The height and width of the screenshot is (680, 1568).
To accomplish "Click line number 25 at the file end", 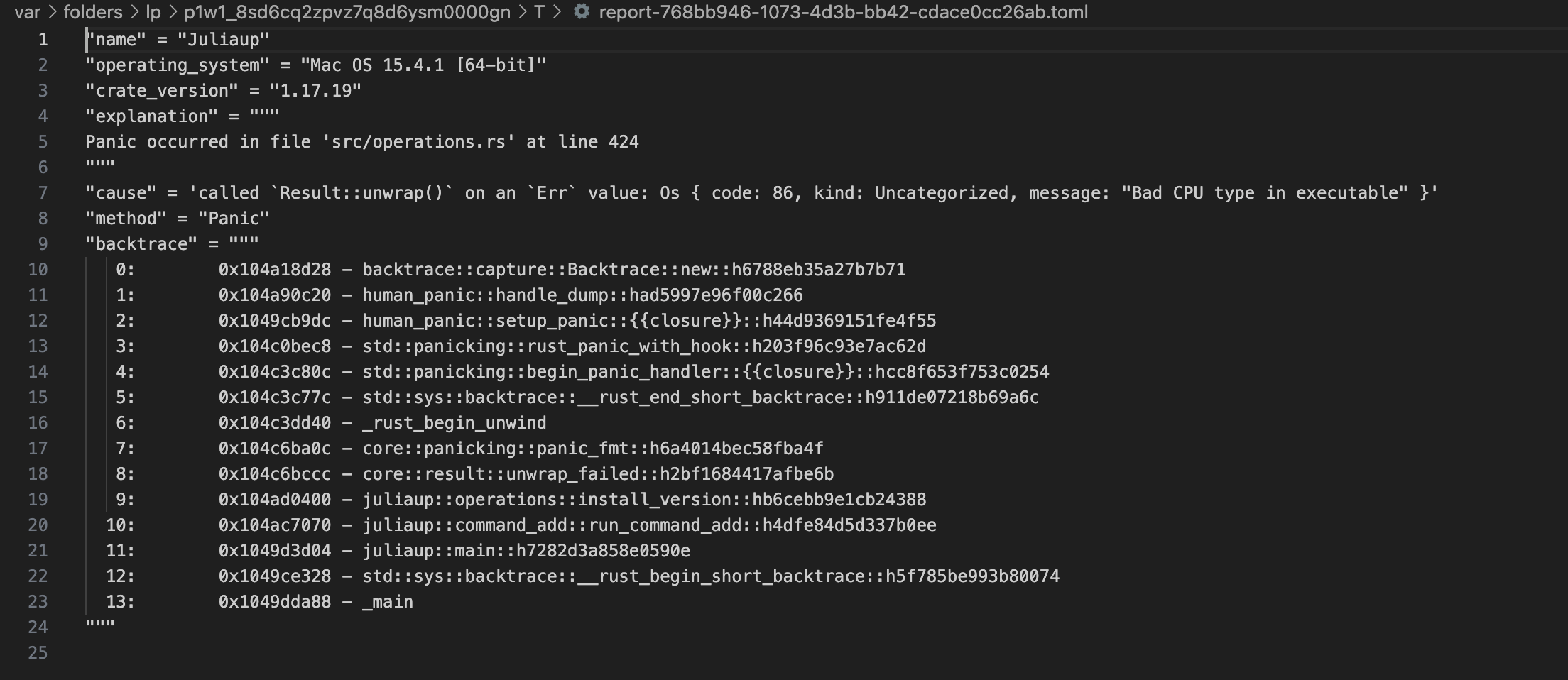I will [38, 653].
